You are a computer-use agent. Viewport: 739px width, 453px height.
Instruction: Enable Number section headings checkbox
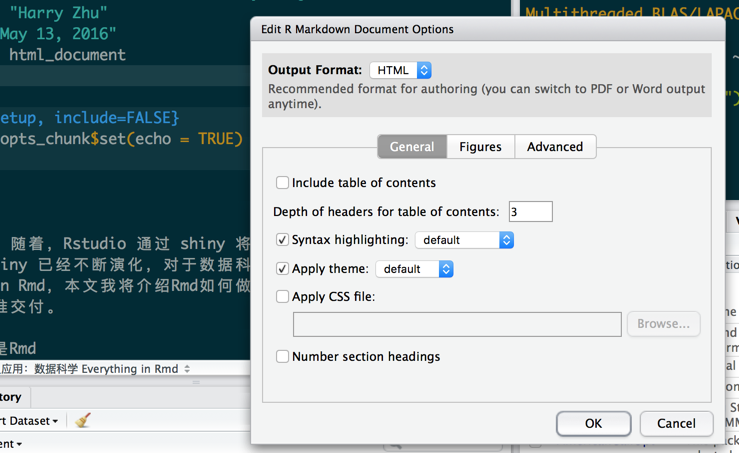(282, 356)
